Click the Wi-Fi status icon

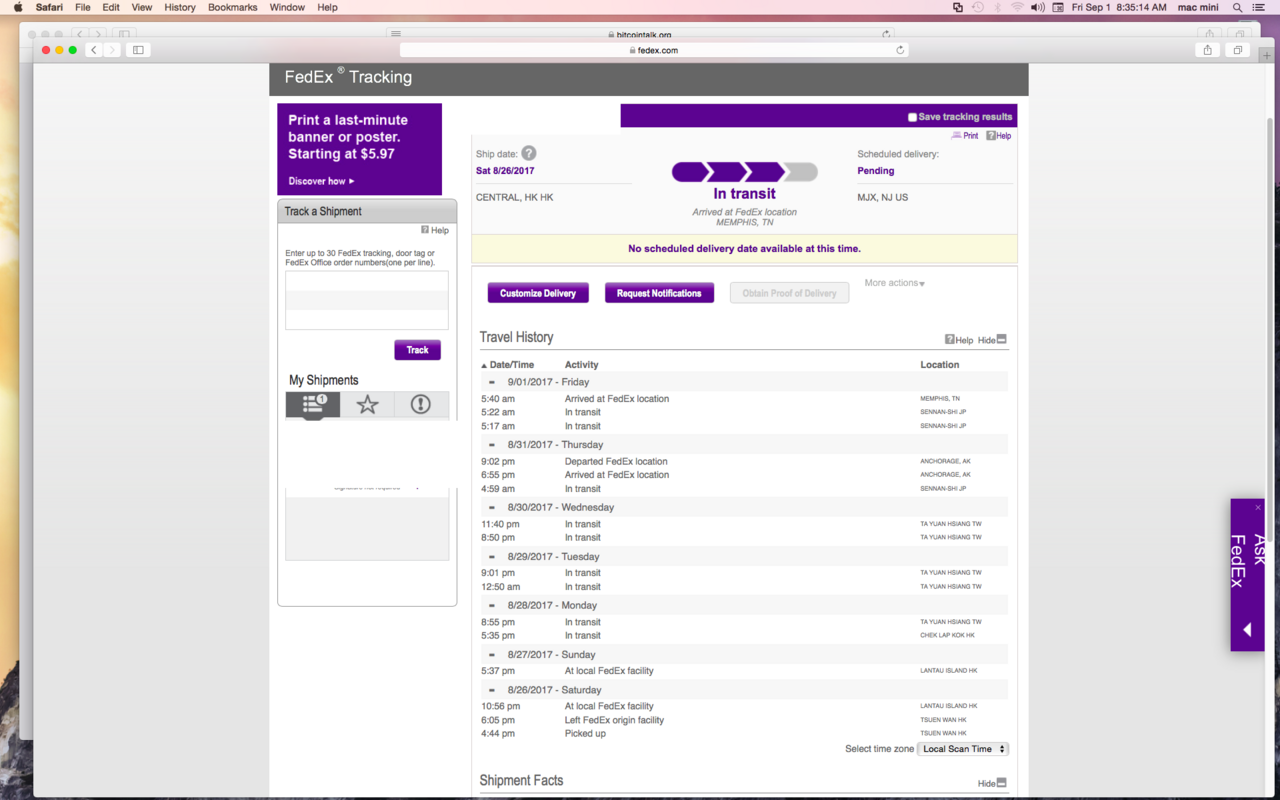click(1017, 7)
